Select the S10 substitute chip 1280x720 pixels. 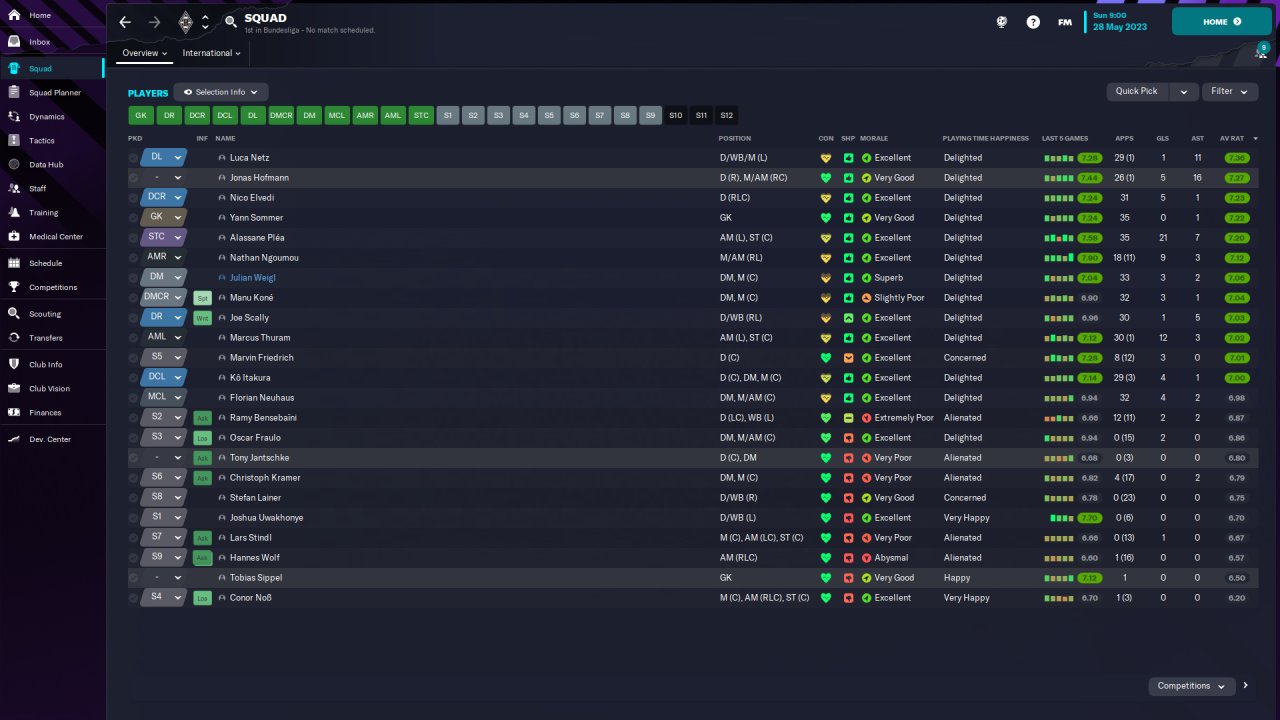coord(676,116)
